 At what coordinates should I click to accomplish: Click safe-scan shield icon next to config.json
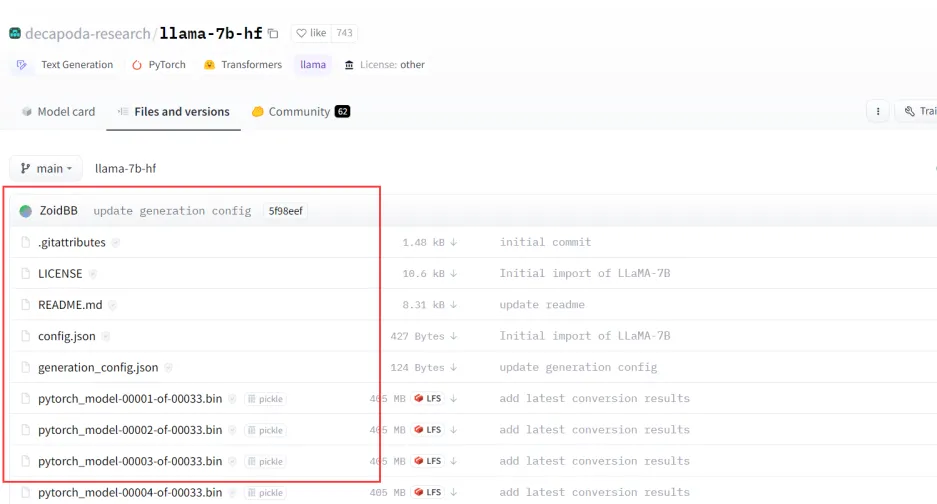click(106, 337)
